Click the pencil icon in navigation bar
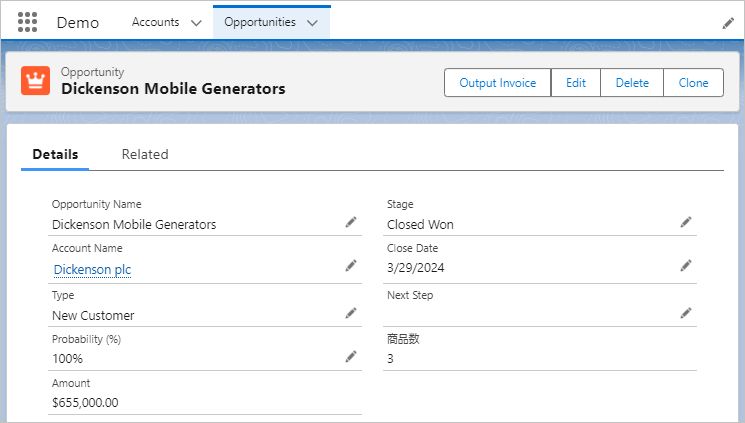Screen dimensions: 745x423 tap(728, 22)
